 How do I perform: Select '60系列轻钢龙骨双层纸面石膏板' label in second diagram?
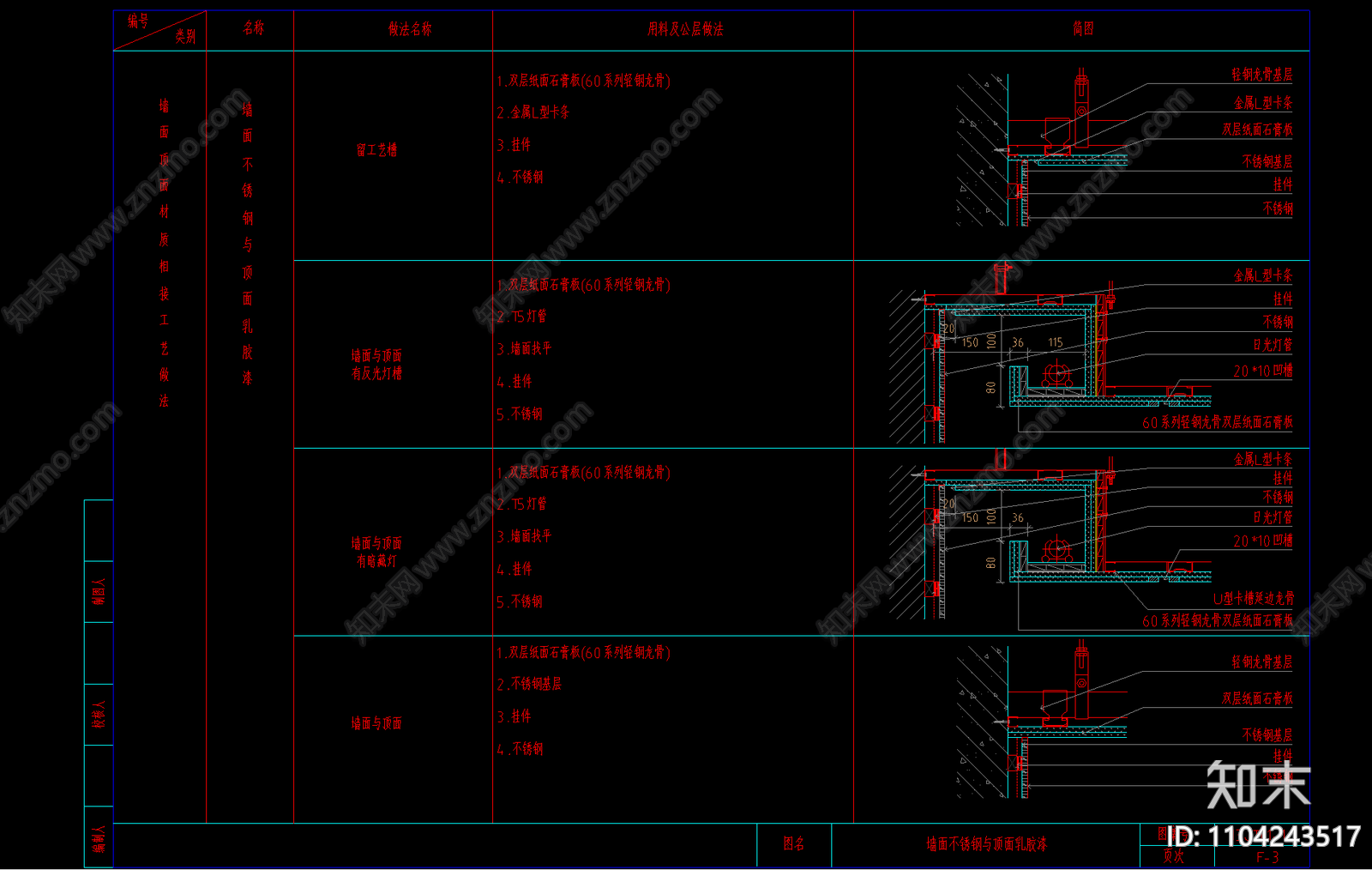click(x=1218, y=422)
